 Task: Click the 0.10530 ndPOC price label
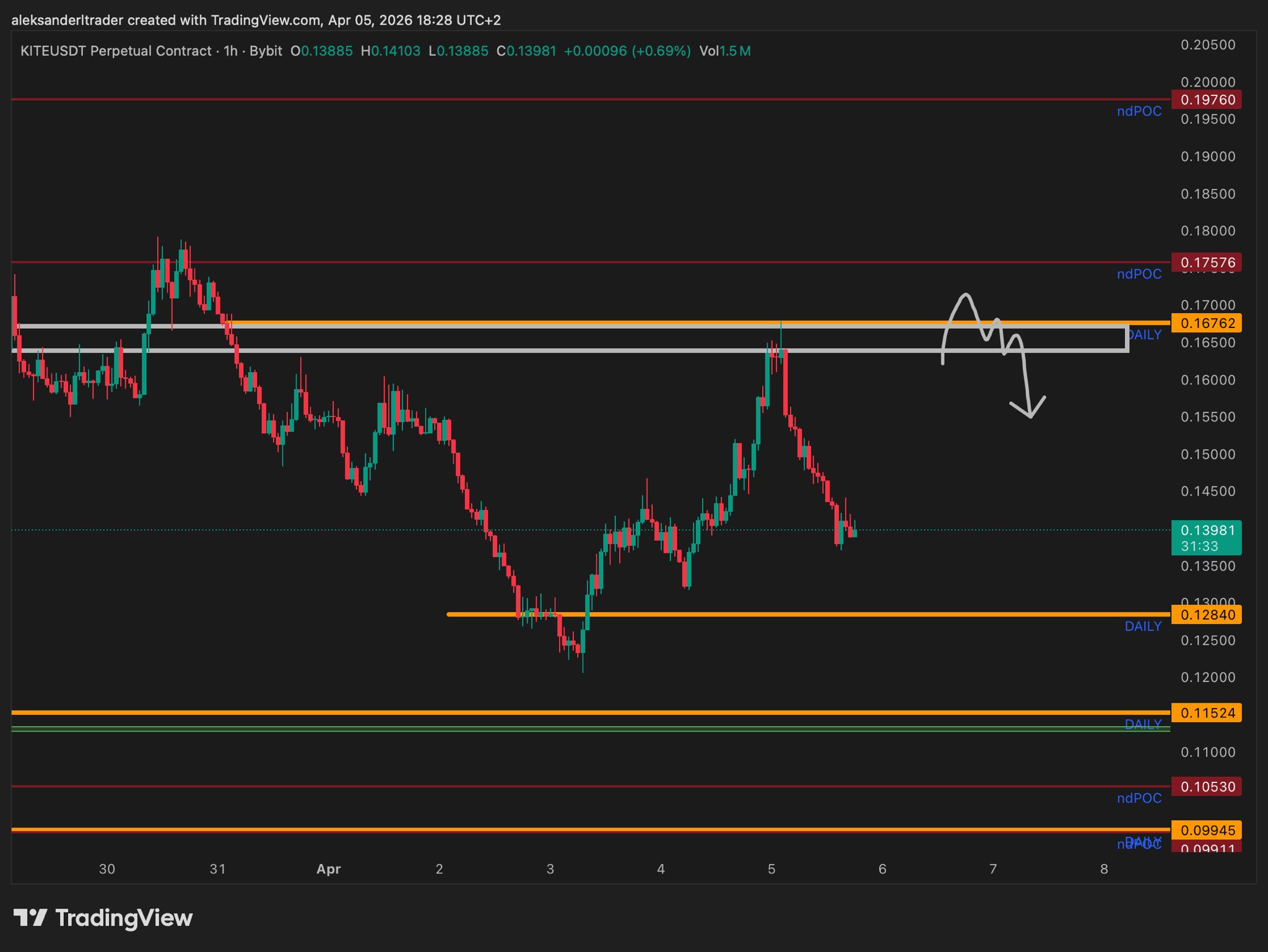tap(1207, 787)
